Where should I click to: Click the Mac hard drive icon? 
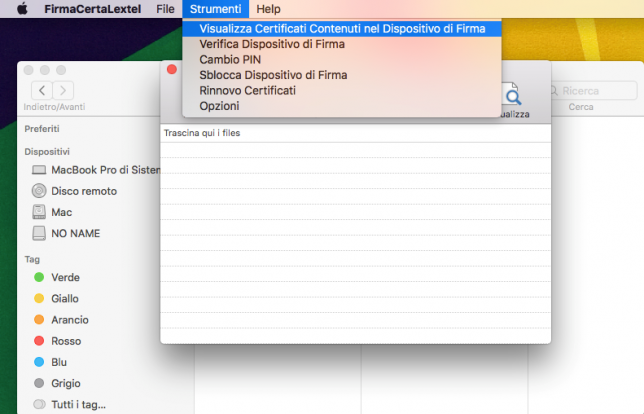click(x=39, y=212)
